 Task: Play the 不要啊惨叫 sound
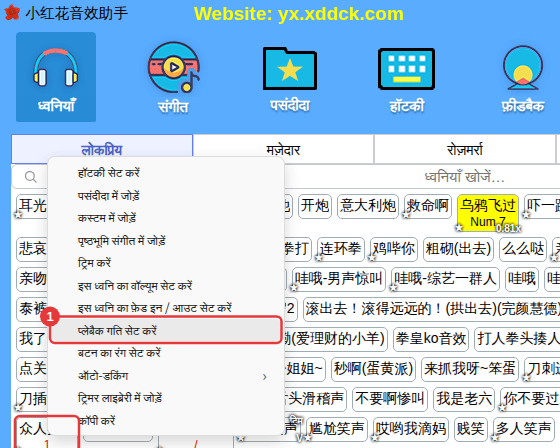(390, 398)
